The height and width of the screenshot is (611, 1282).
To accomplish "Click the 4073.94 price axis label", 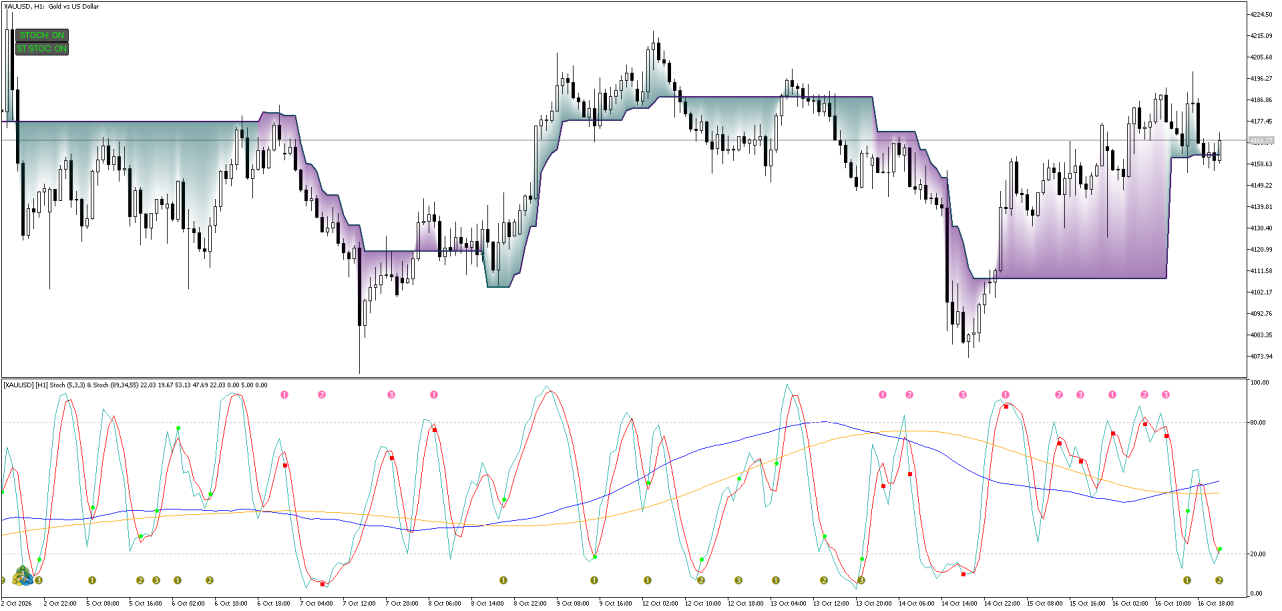I will click(1261, 356).
